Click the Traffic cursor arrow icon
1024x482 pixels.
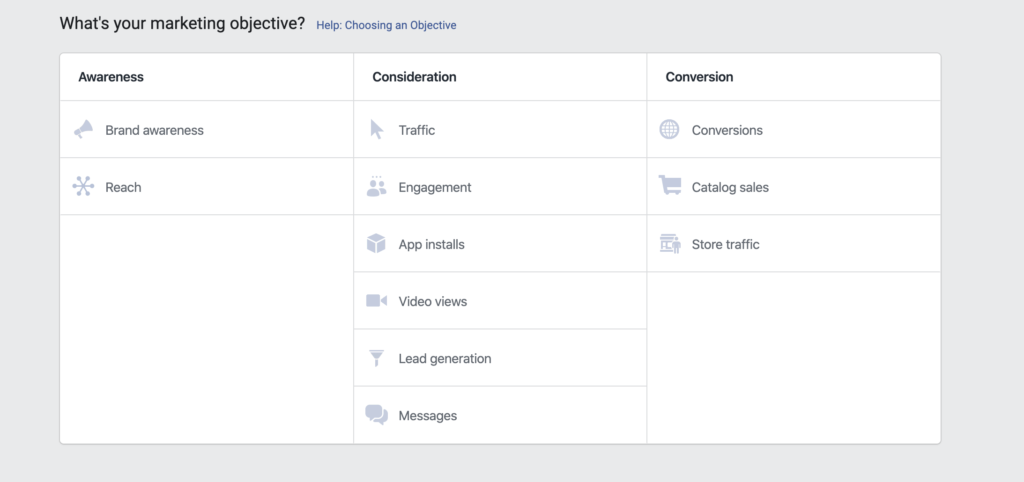[x=376, y=129]
